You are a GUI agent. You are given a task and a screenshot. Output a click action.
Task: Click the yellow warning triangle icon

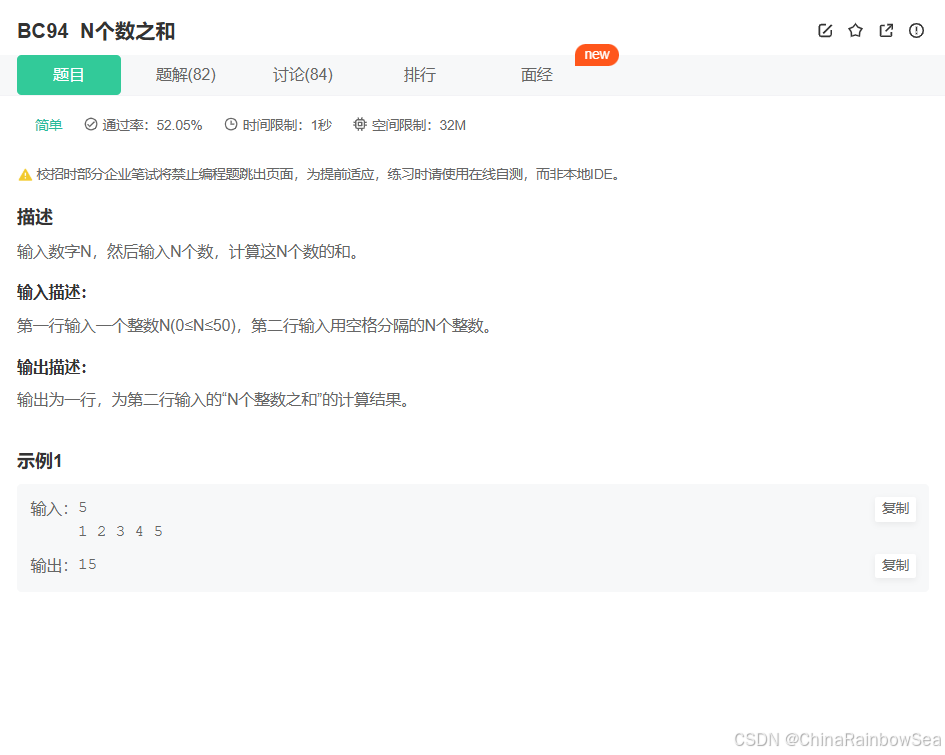[25, 175]
